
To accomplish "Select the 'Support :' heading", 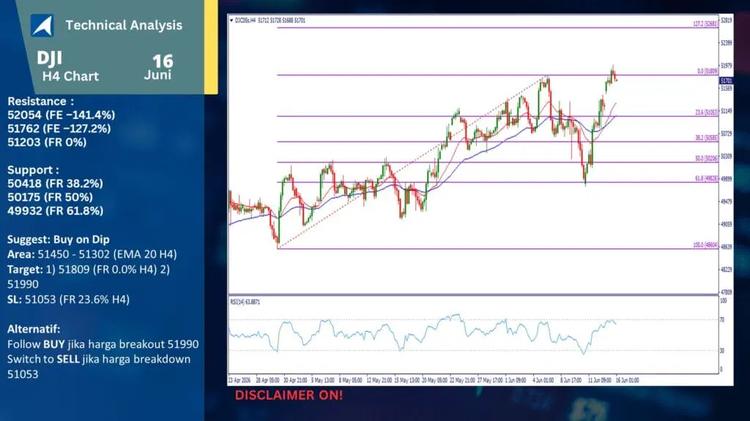I will pos(33,170).
